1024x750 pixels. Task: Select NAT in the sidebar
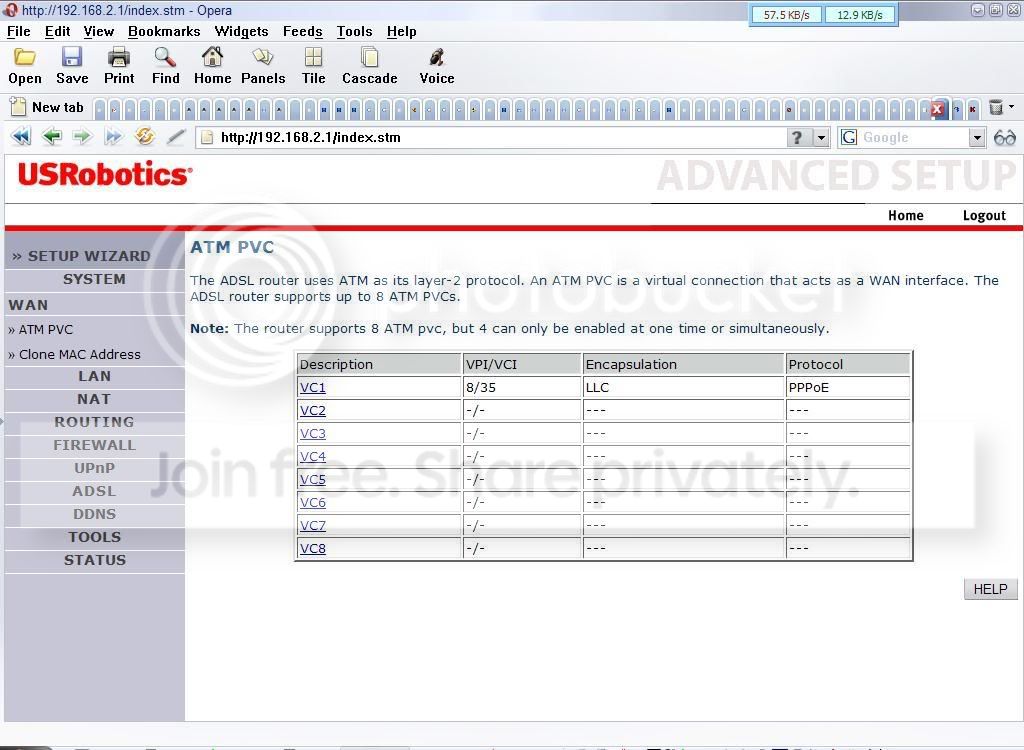(94, 399)
